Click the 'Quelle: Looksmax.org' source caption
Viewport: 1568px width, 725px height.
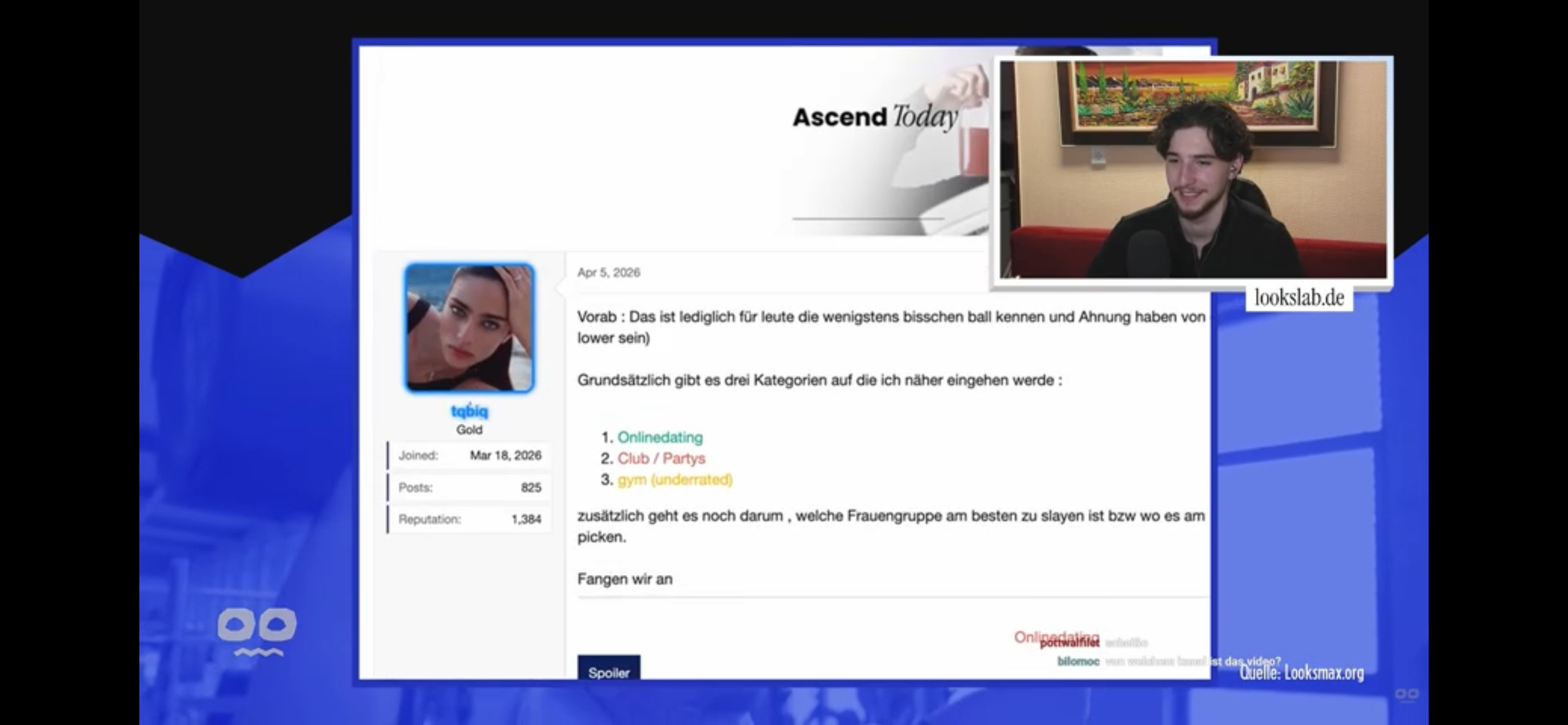pyautogui.click(x=1302, y=673)
